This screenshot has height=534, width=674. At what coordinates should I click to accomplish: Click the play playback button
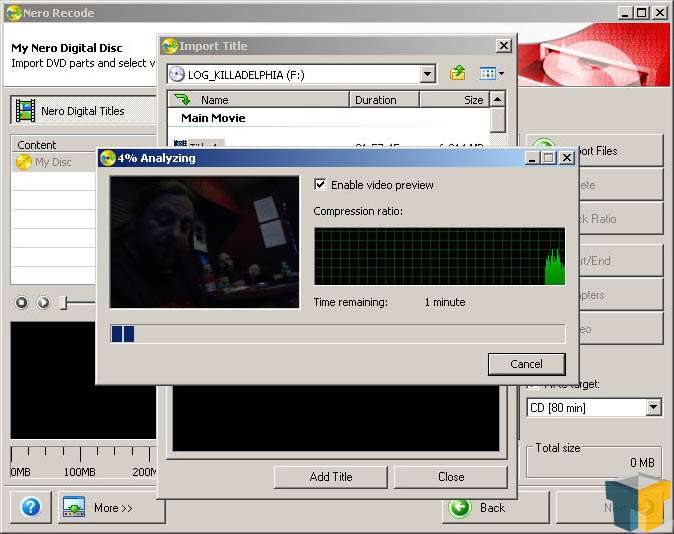coord(43,303)
